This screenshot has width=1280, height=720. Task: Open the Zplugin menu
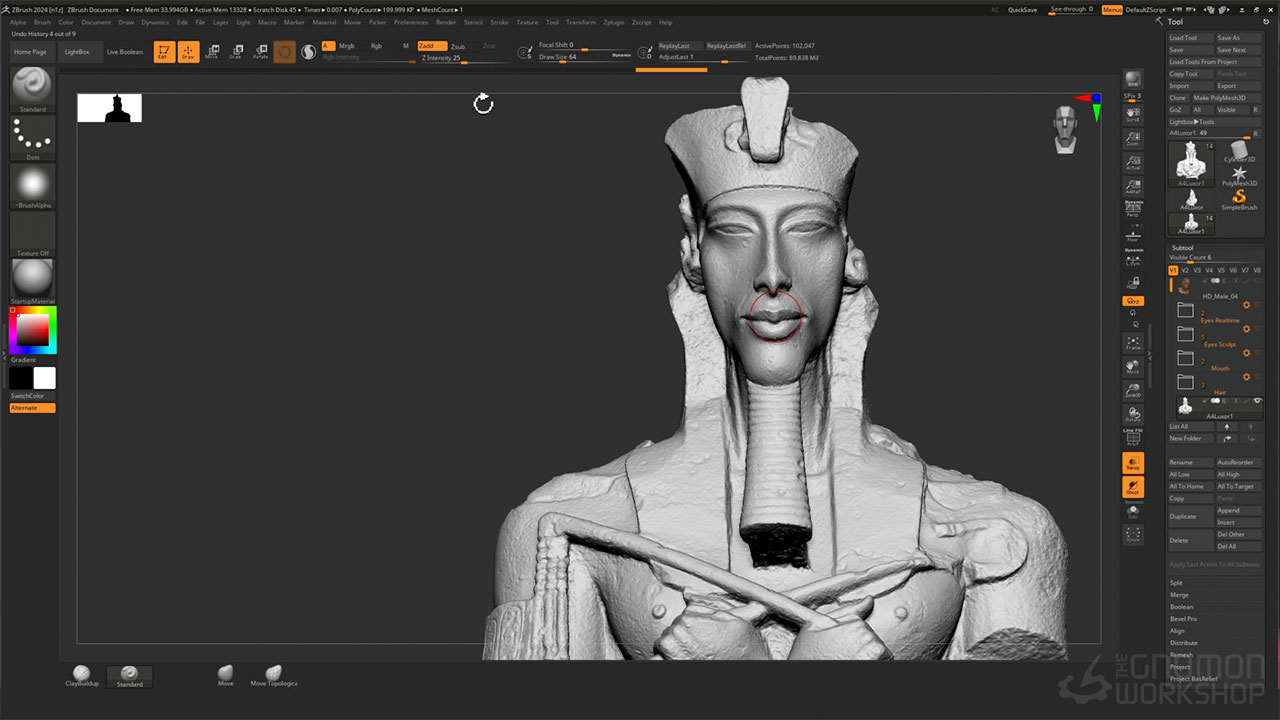point(614,22)
